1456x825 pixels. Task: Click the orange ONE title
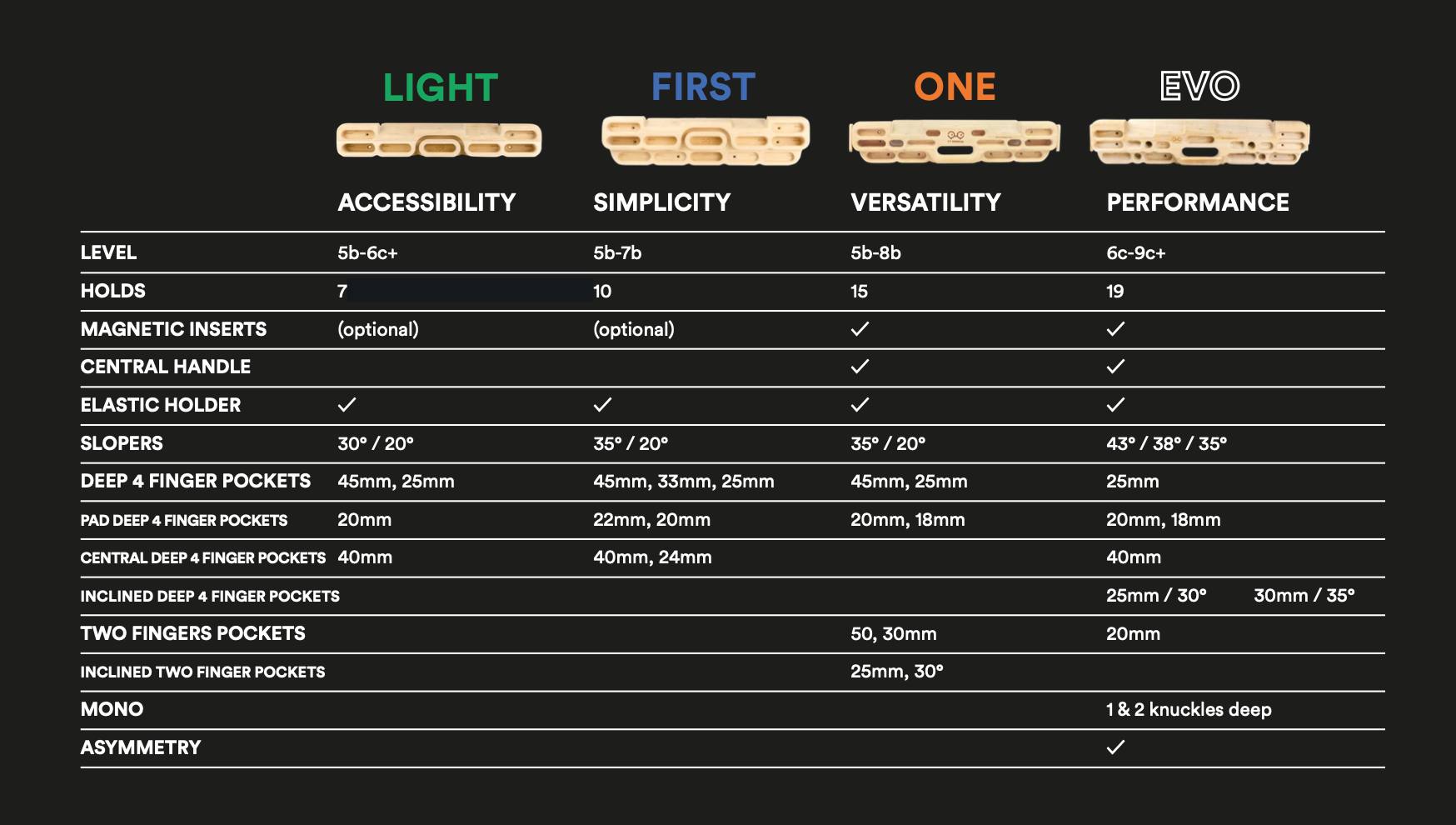(x=955, y=87)
